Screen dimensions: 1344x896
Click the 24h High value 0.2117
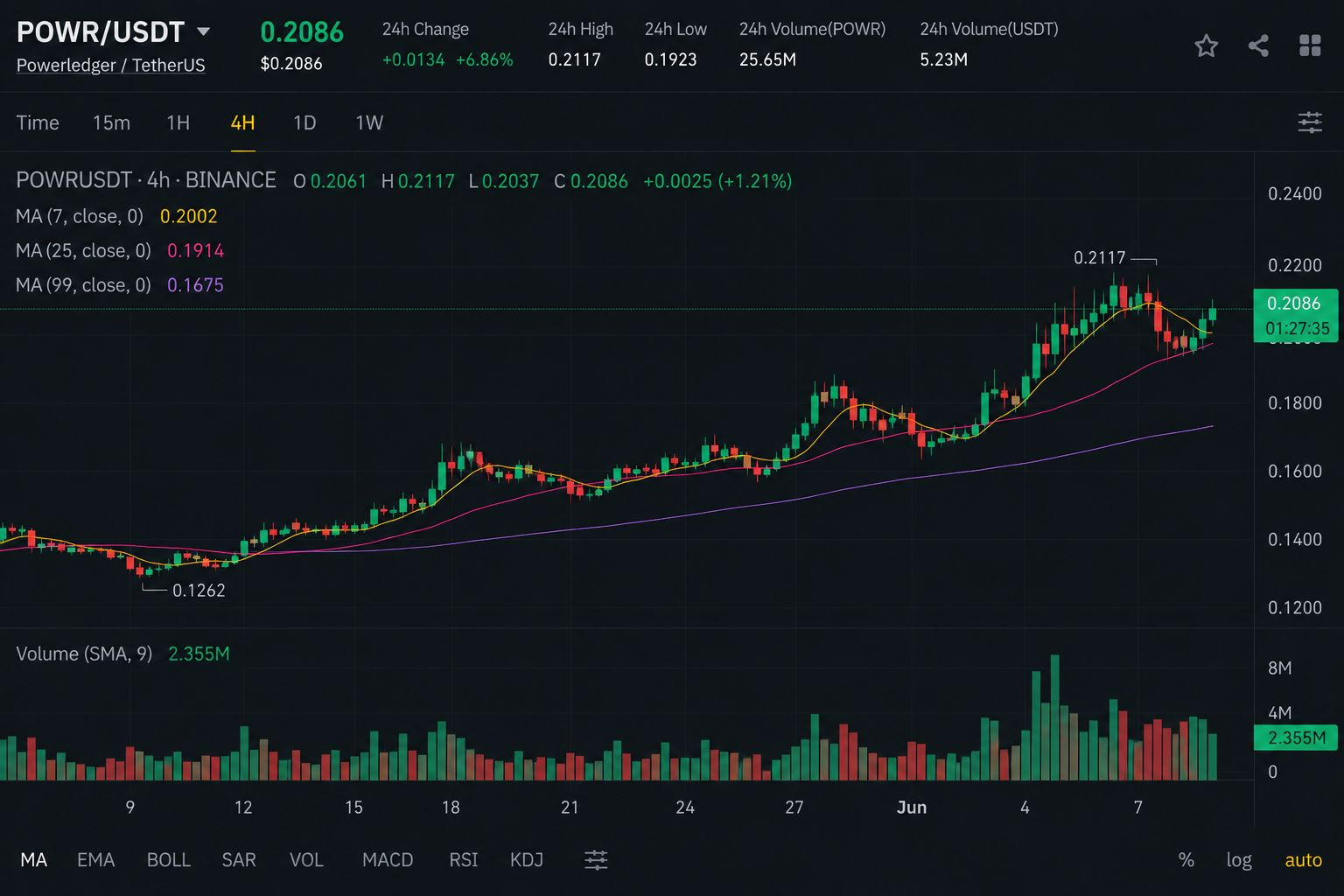(574, 59)
